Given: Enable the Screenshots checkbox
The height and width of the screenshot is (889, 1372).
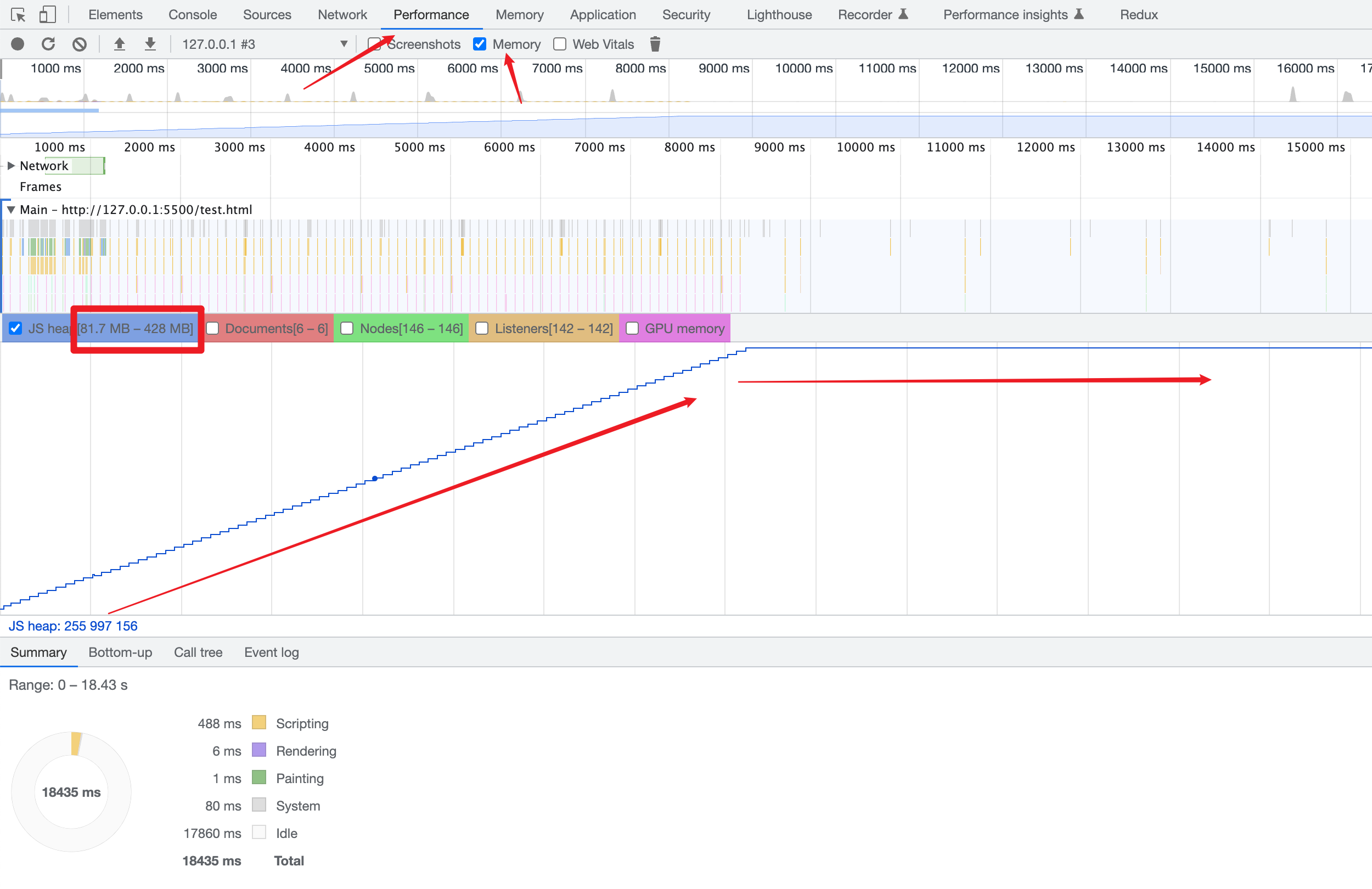Looking at the screenshot, I should tap(374, 44).
